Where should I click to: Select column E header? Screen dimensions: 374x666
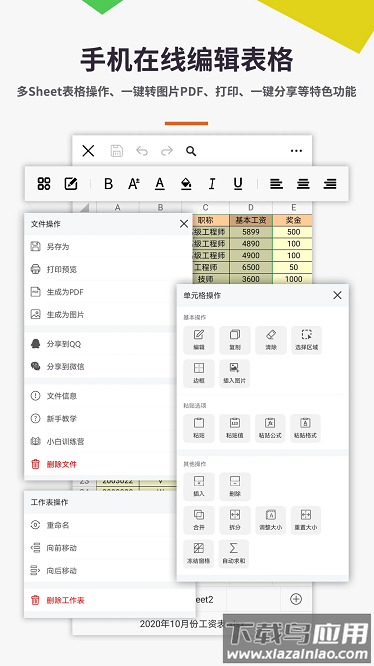pyautogui.click(x=292, y=207)
